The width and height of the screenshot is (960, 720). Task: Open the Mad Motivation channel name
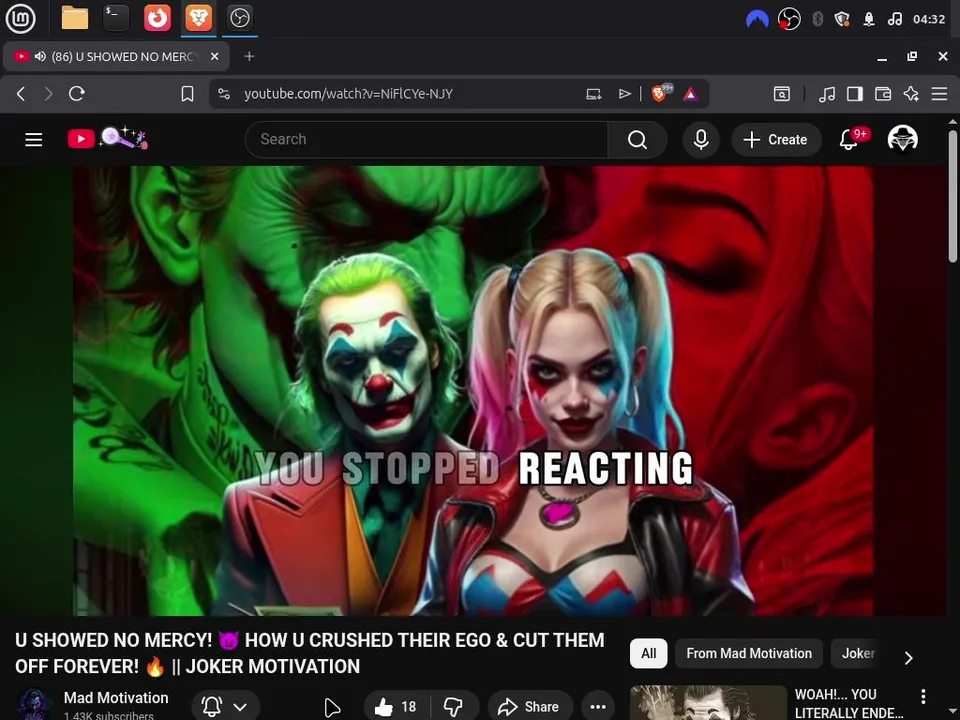tap(116, 697)
